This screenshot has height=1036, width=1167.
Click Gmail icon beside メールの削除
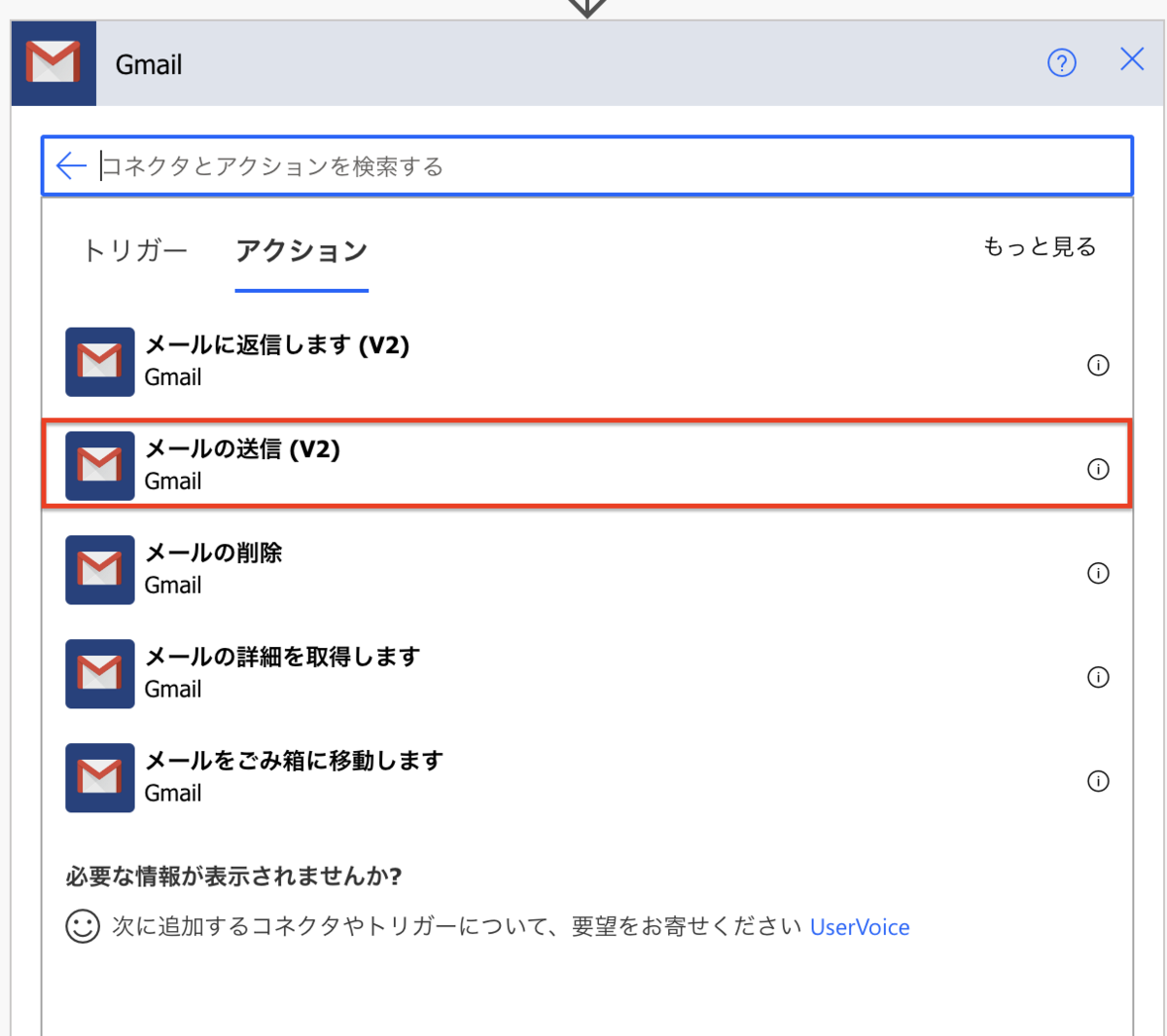coord(100,570)
